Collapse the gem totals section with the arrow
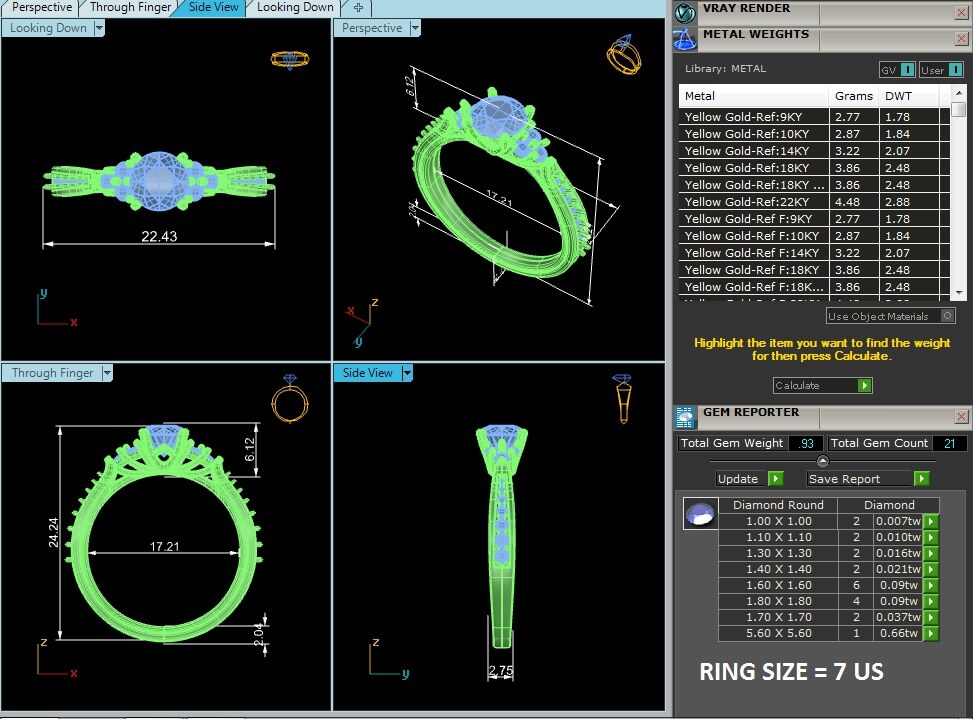This screenshot has height=725, width=975. (x=822, y=461)
